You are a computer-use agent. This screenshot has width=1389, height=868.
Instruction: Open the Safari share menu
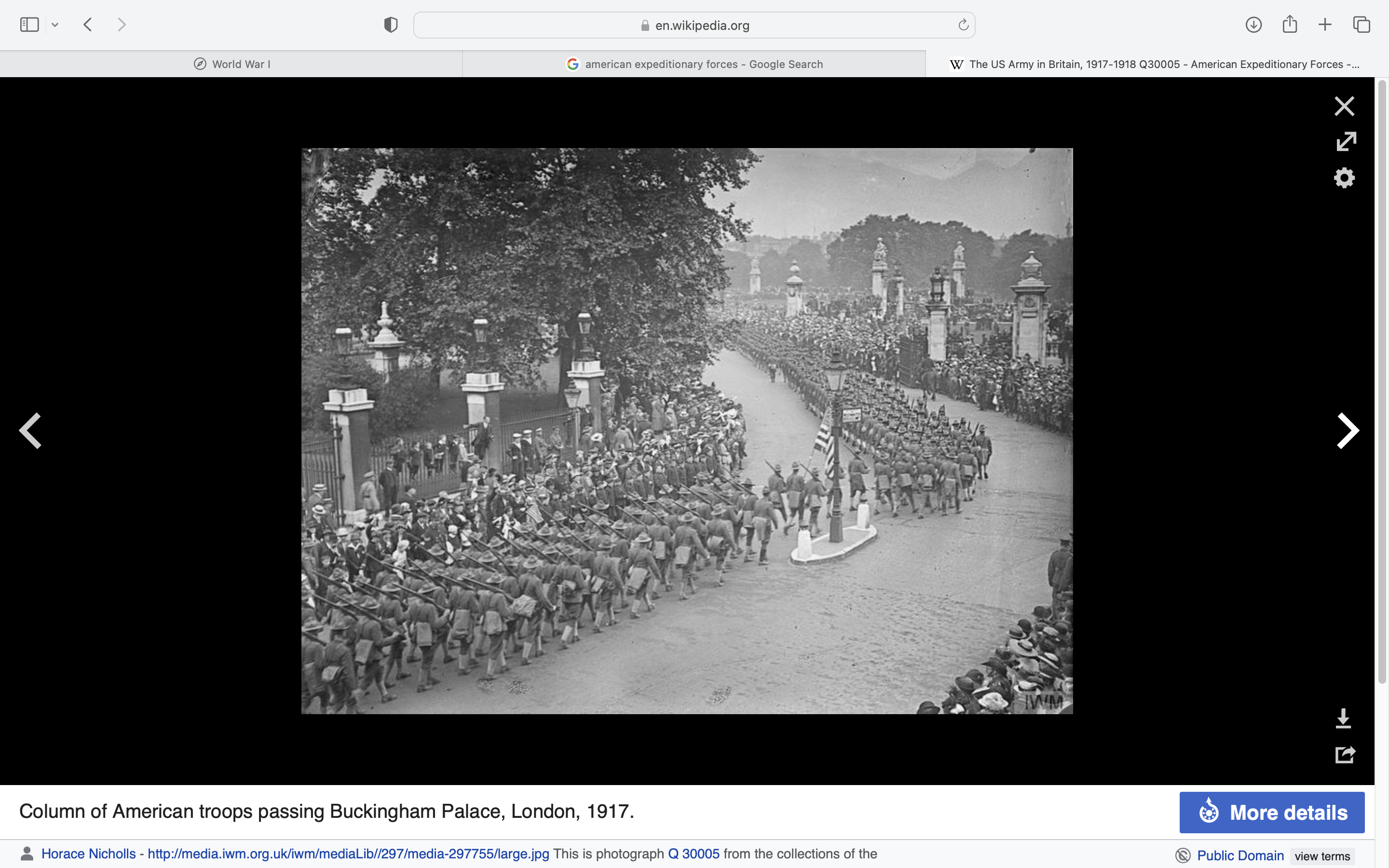coord(1290,25)
